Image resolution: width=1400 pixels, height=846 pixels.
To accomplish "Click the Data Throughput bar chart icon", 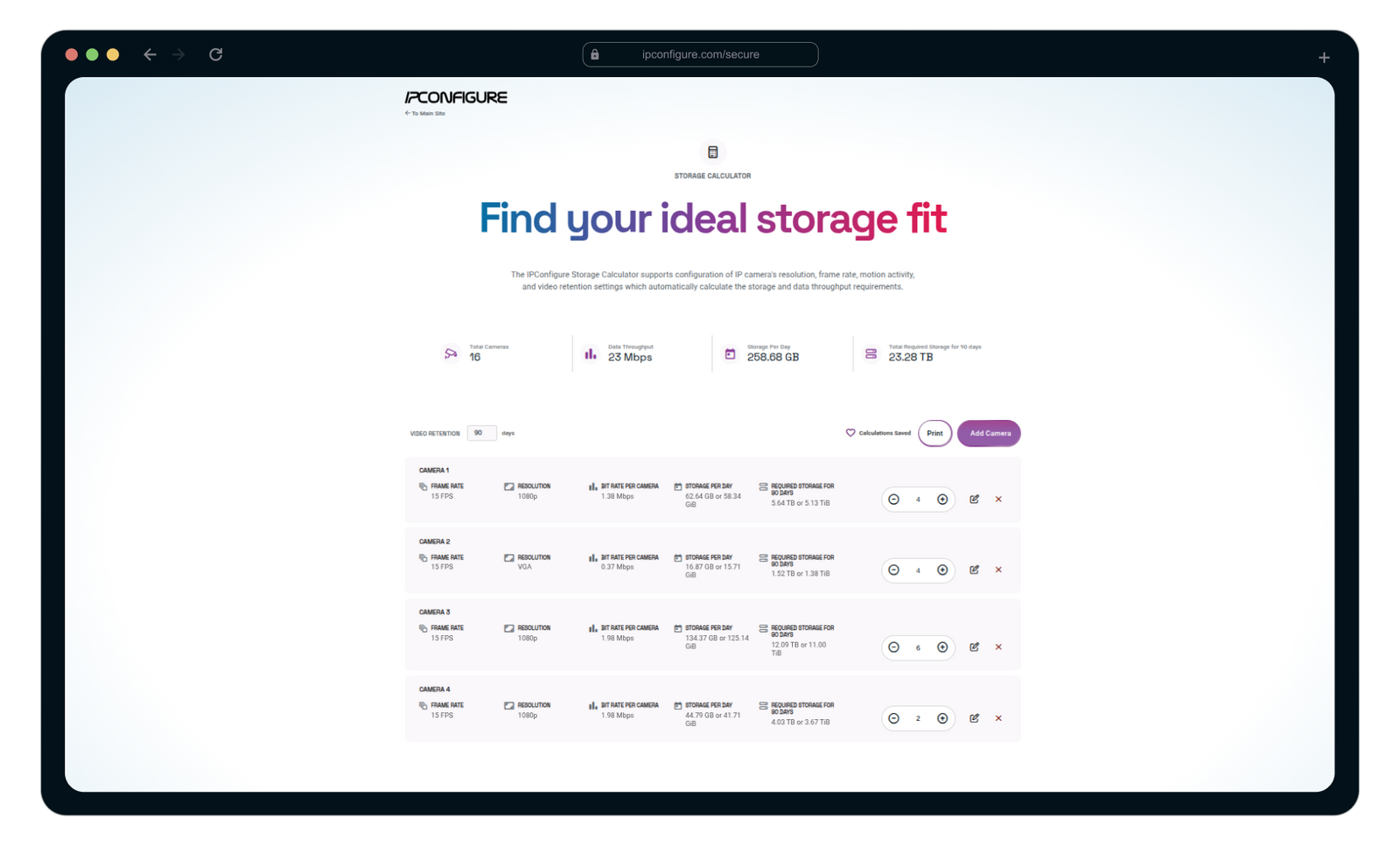I will pos(591,353).
